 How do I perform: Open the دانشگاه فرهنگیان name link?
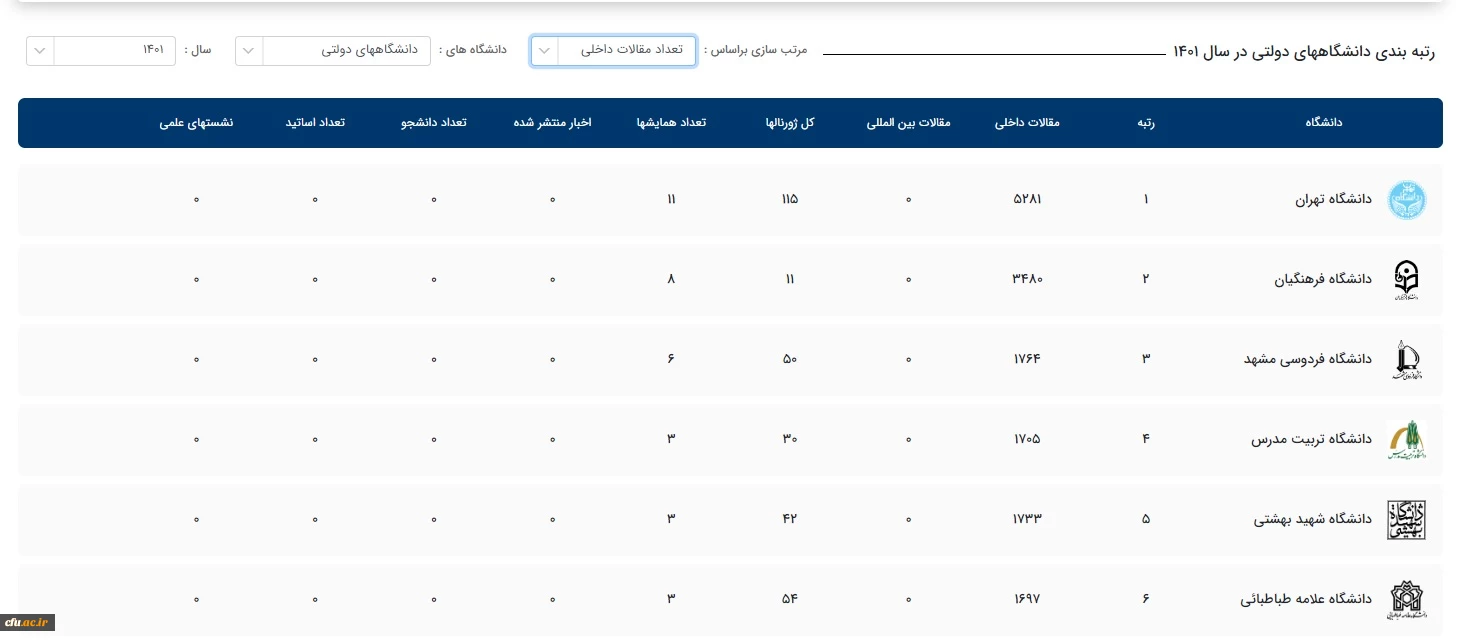click(1323, 280)
